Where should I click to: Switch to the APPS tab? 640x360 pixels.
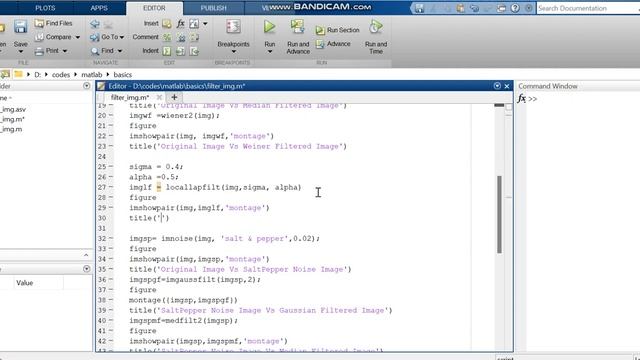(99, 8)
